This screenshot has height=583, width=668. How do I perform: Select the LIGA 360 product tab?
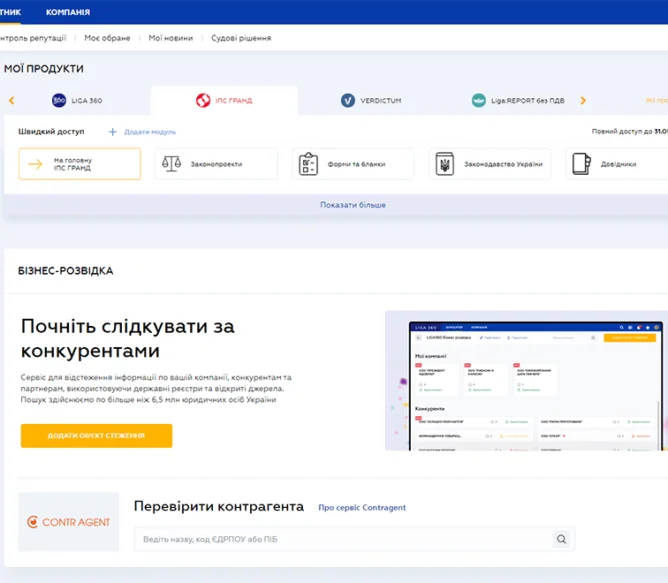point(77,101)
